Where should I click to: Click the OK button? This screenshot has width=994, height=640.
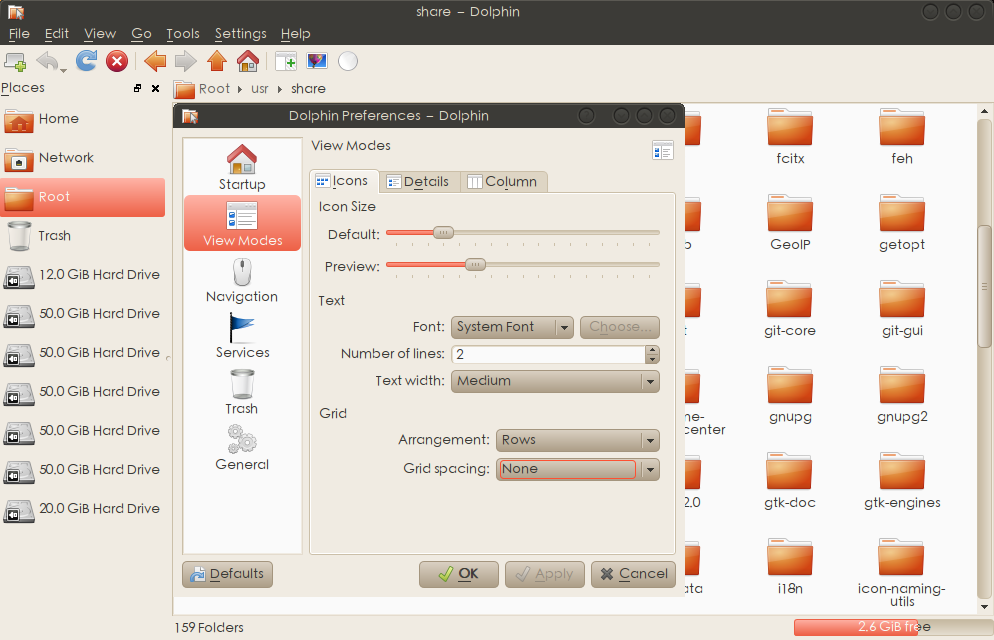[x=458, y=574]
